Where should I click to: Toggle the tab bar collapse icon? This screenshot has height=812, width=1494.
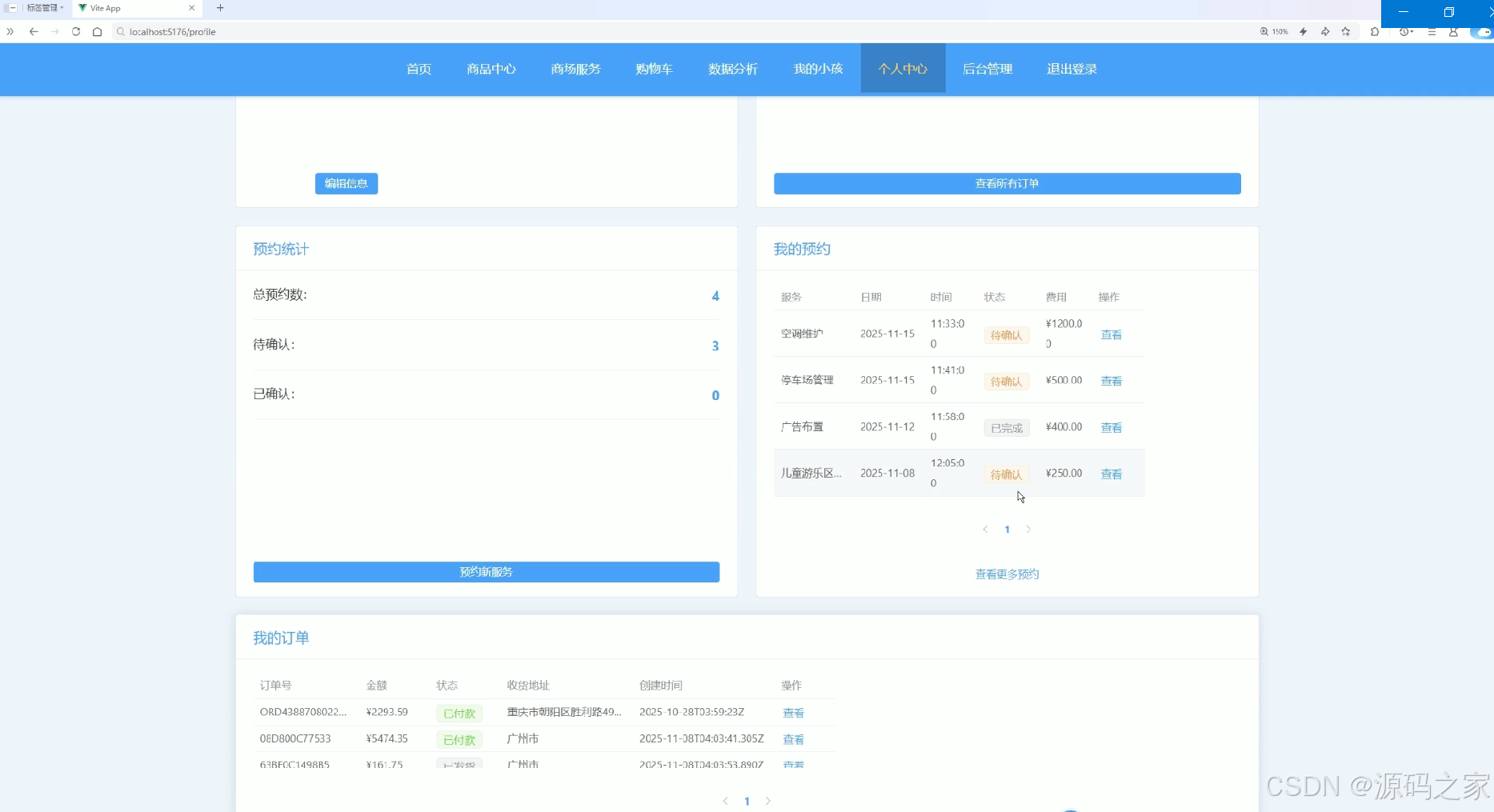[12, 8]
